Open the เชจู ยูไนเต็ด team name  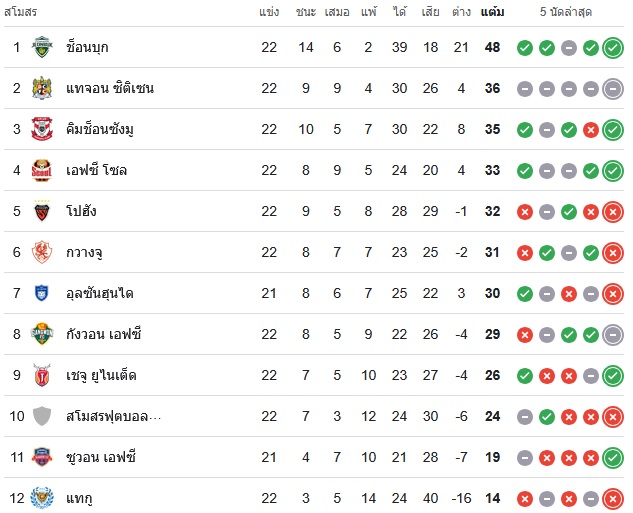(x=101, y=375)
